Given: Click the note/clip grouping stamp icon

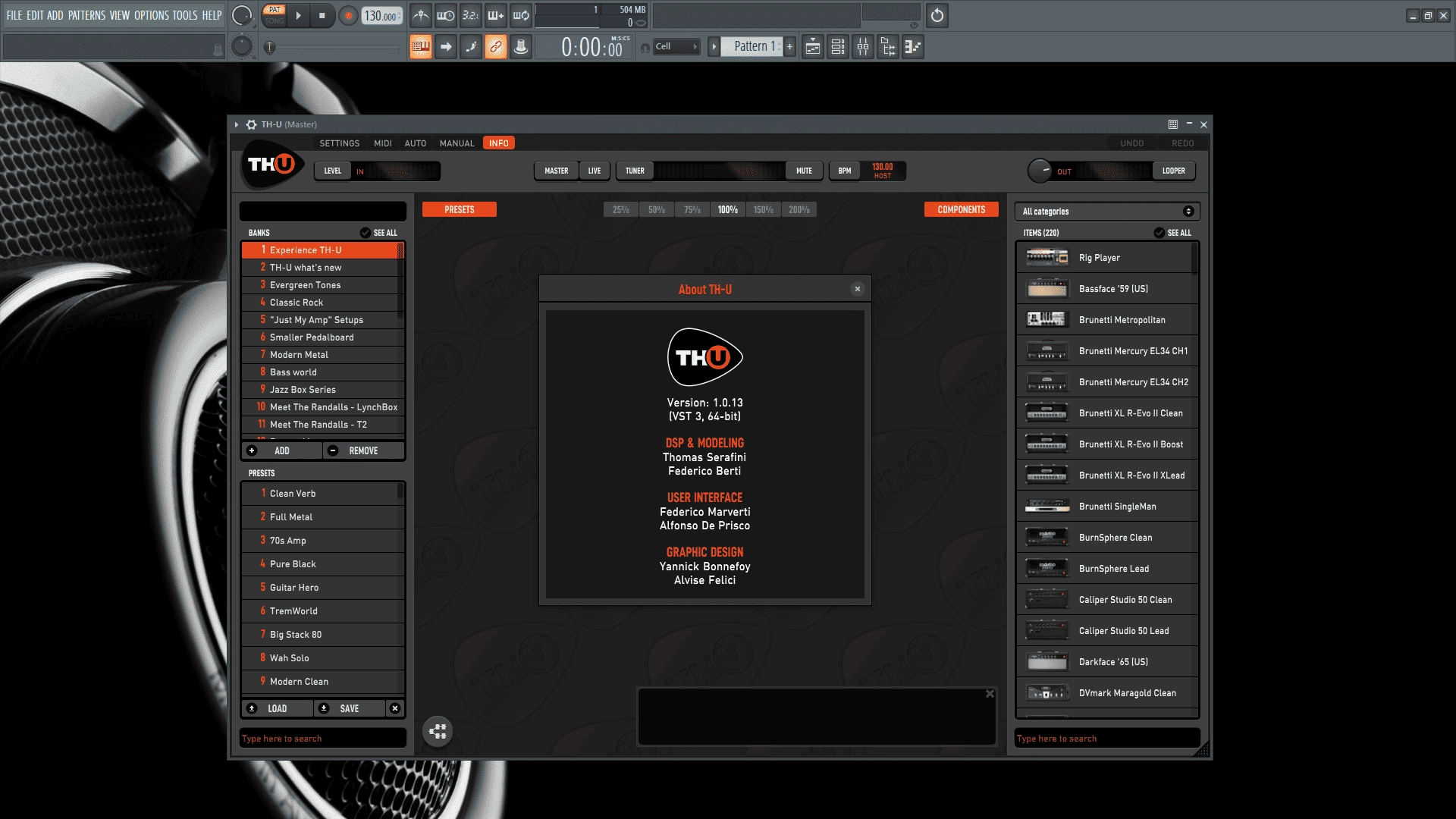Looking at the screenshot, I should point(521,47).
